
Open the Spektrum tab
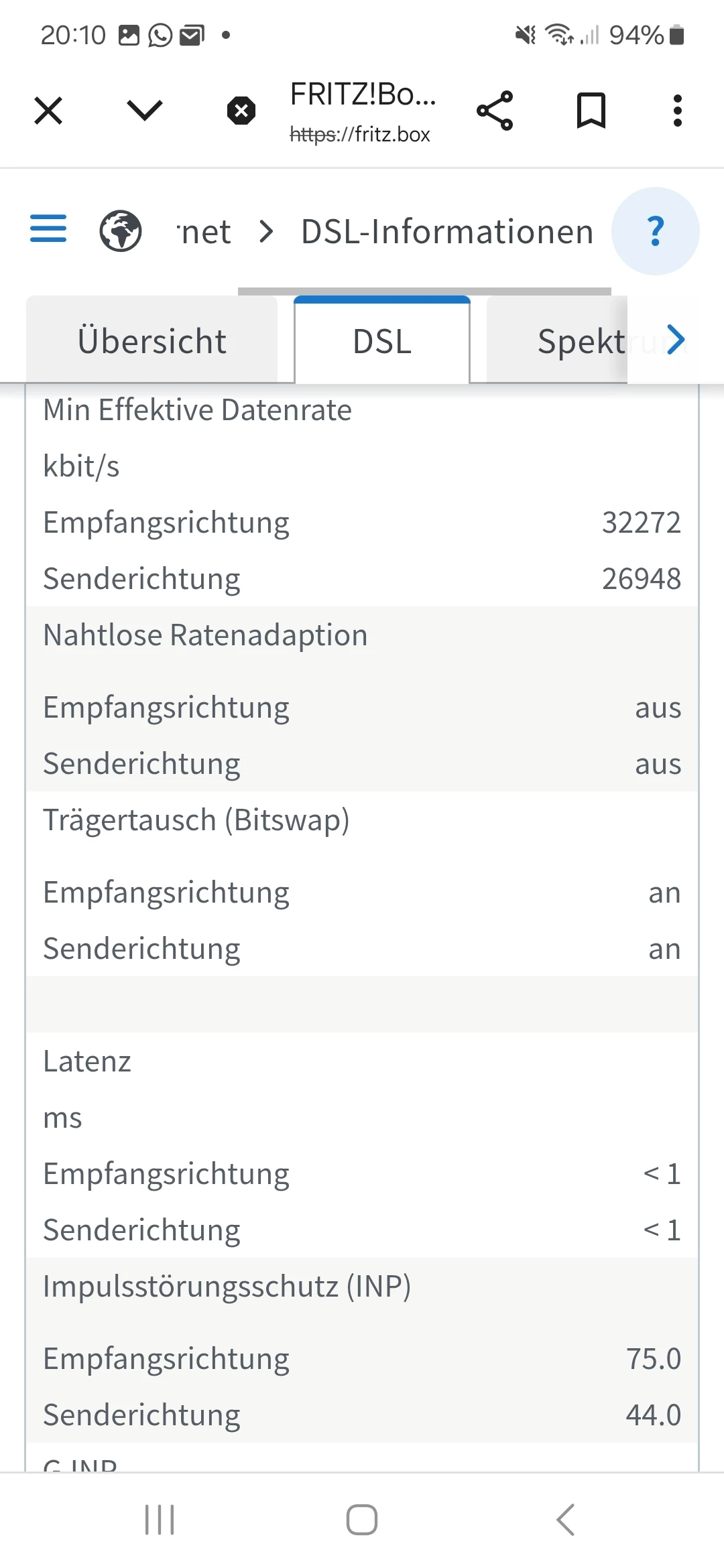tap(581, 341)
